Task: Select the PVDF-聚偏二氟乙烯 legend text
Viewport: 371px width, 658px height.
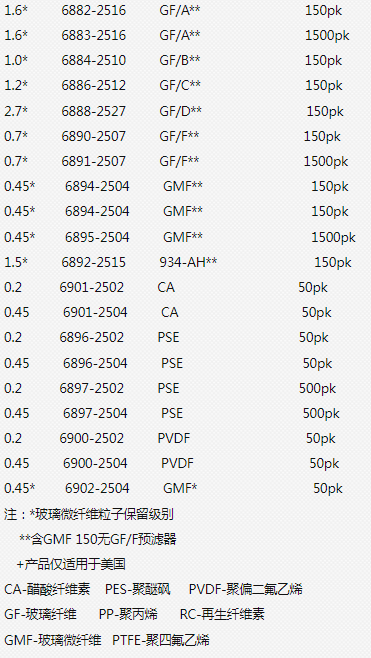Action: (x=246, y=589)
